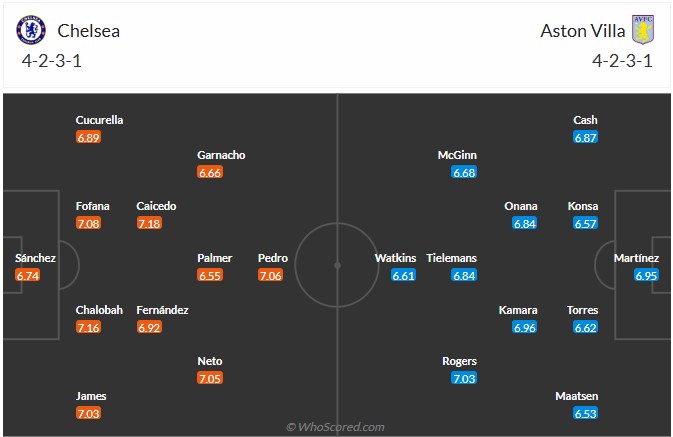
Task: Click player name Cucurella
Action: 99,120
